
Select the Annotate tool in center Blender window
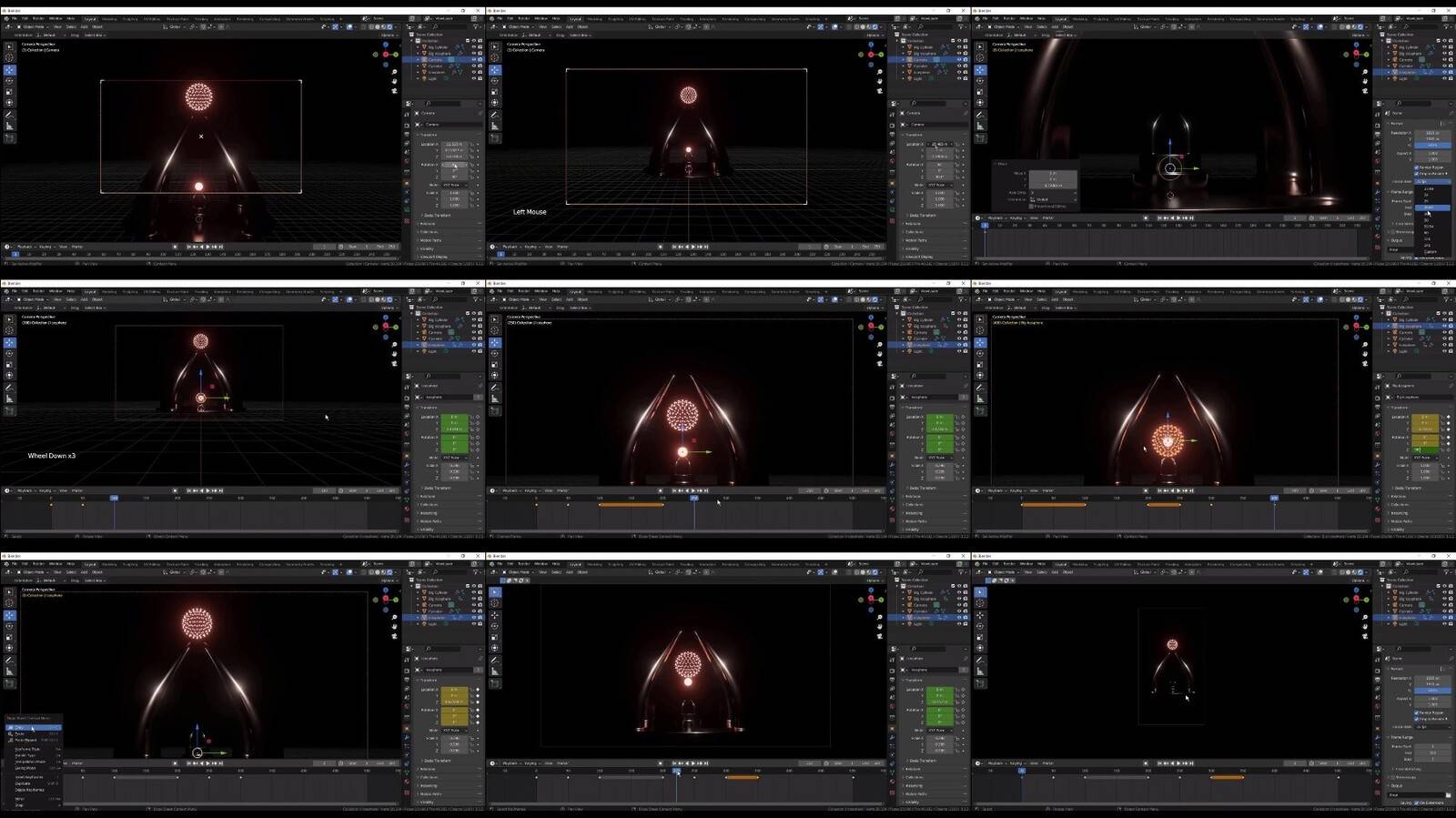[494, 388]
